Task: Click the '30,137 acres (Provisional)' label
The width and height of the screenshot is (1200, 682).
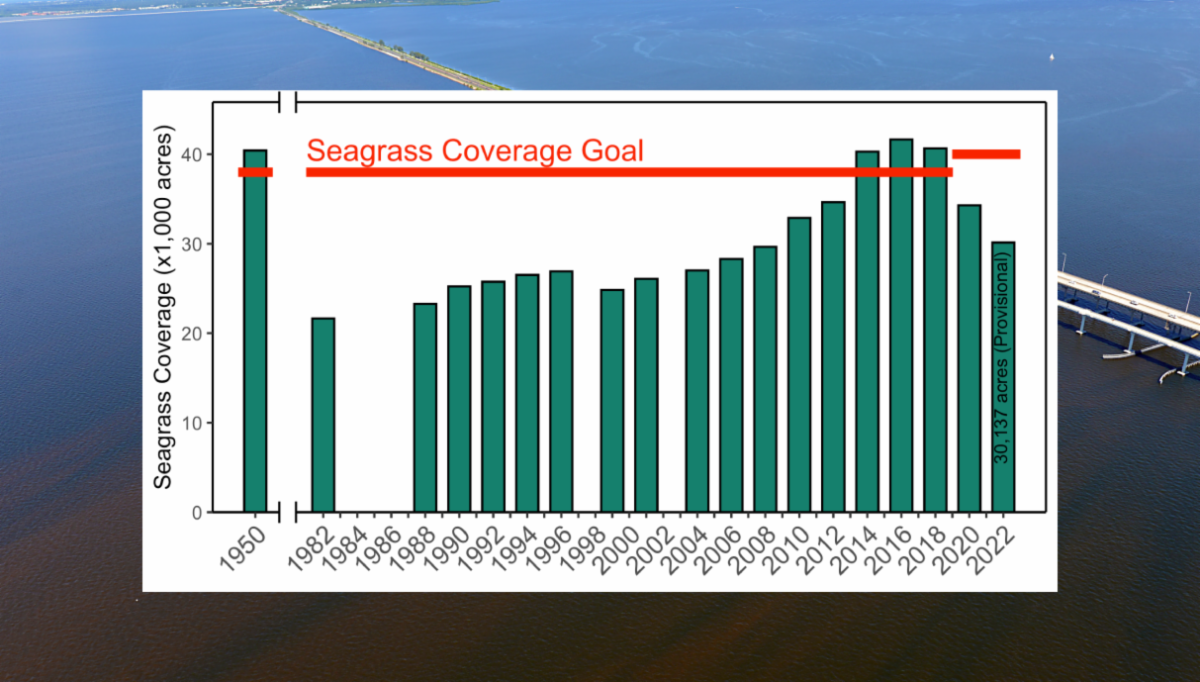Action: pyautogui.click(x=1002, y=357)
